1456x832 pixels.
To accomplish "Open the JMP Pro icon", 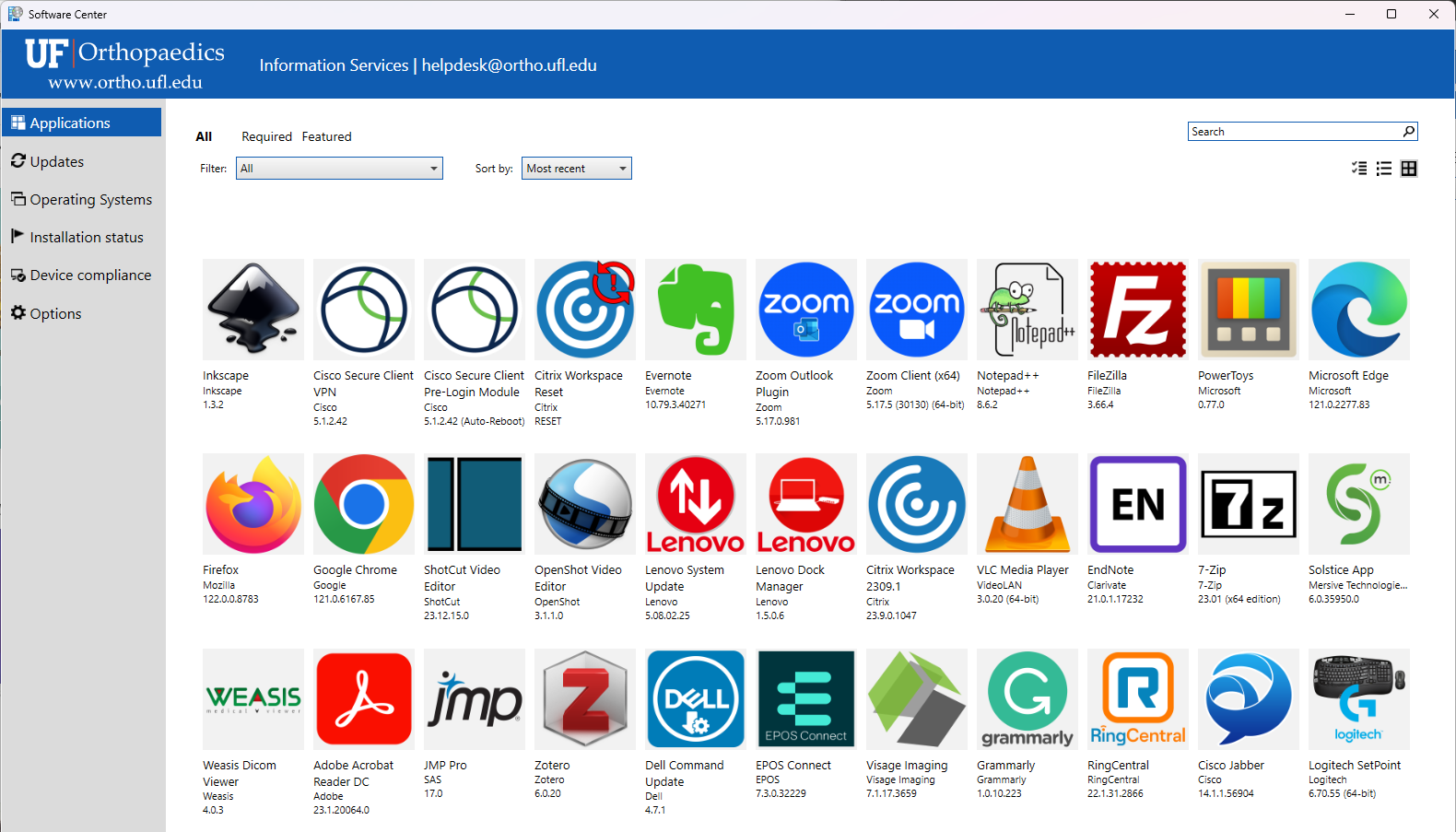I will 475,699.
